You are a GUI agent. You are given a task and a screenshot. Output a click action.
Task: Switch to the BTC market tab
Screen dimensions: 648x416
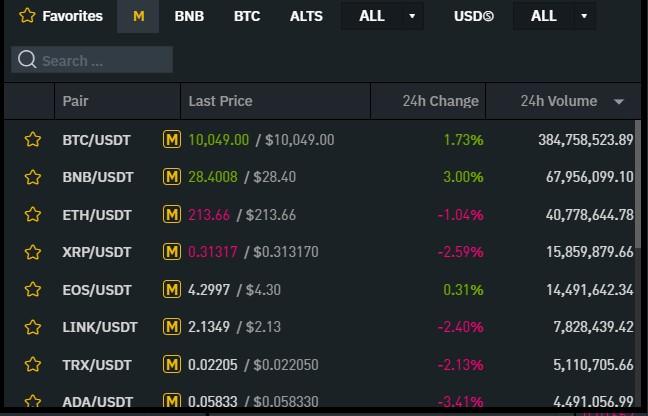click(x=247, y=16)
